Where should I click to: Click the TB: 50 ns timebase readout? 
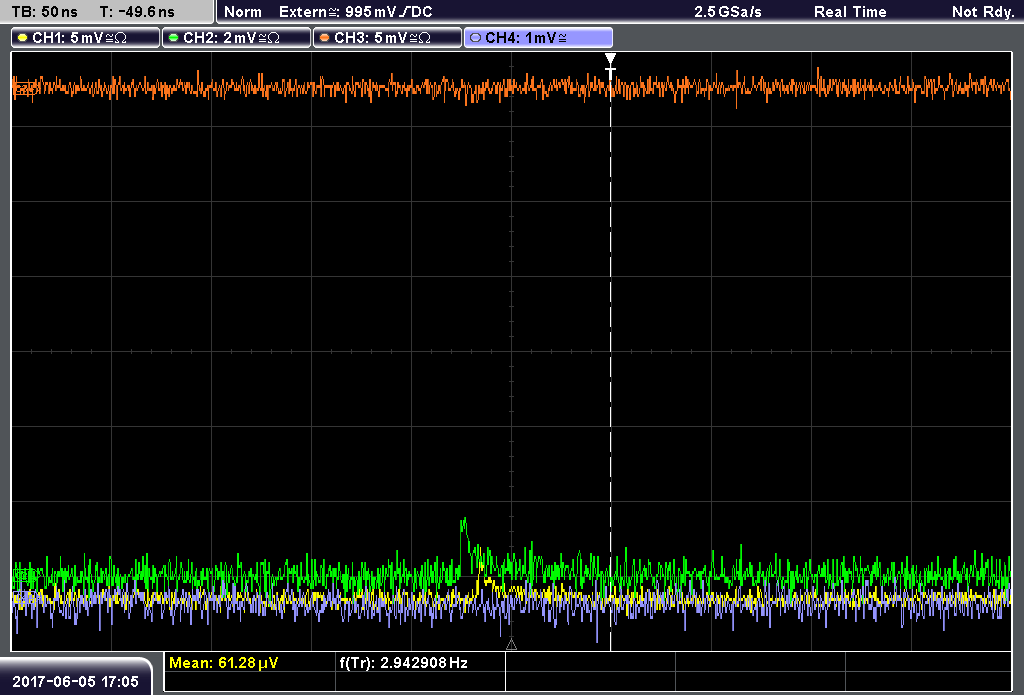point(44,12)
